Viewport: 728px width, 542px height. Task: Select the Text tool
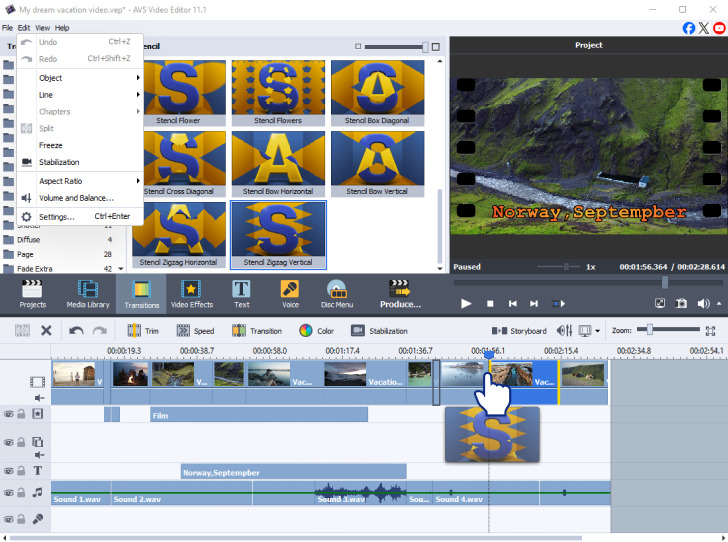click(x=242, y=292)
